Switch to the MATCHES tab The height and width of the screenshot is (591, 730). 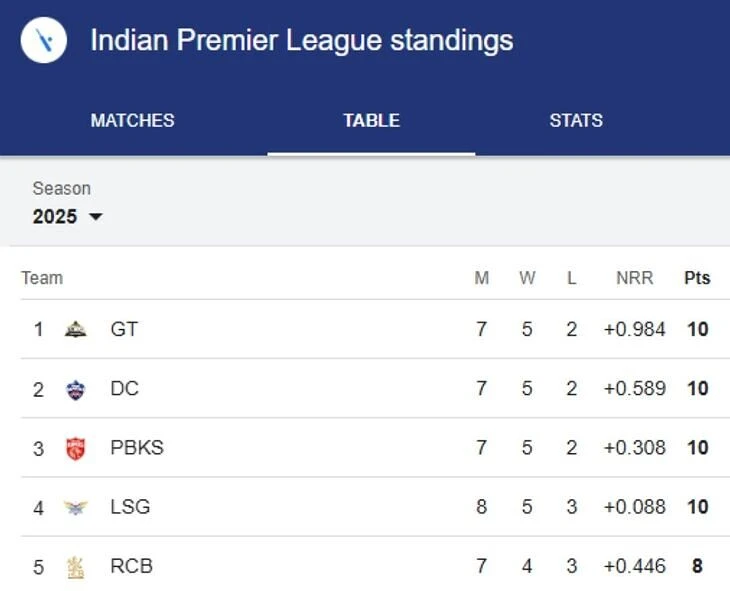coord(133,121)
